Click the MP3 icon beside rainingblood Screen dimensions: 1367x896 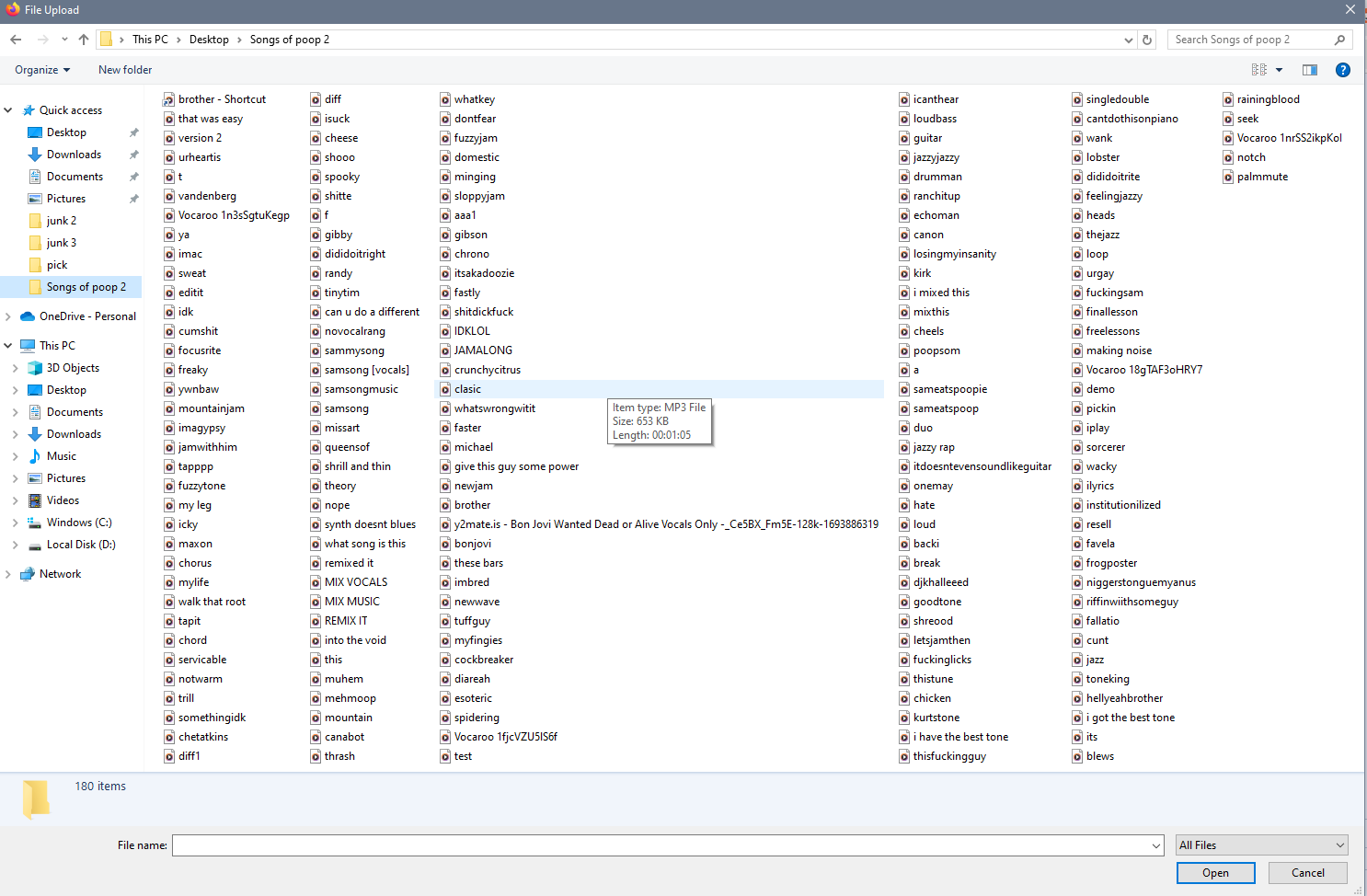[x=1228, y=99]
